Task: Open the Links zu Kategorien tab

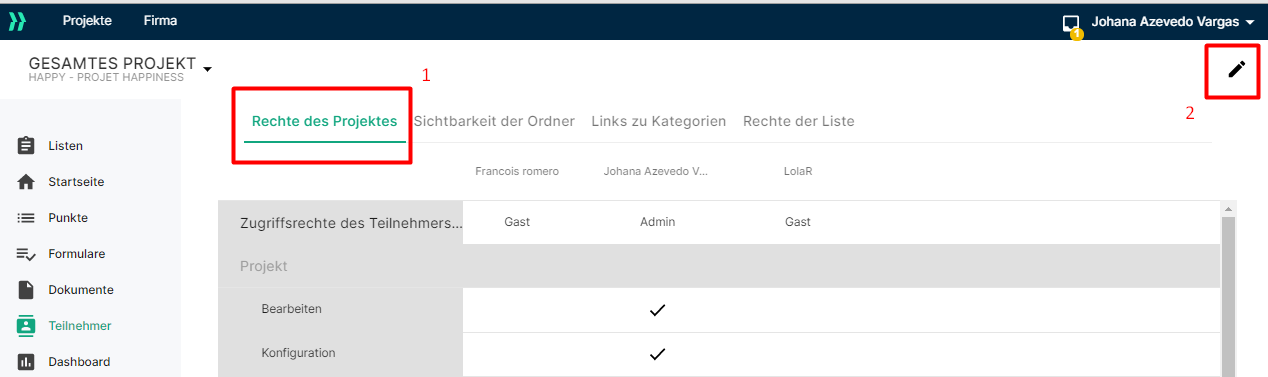Action: tap(659, 121)
